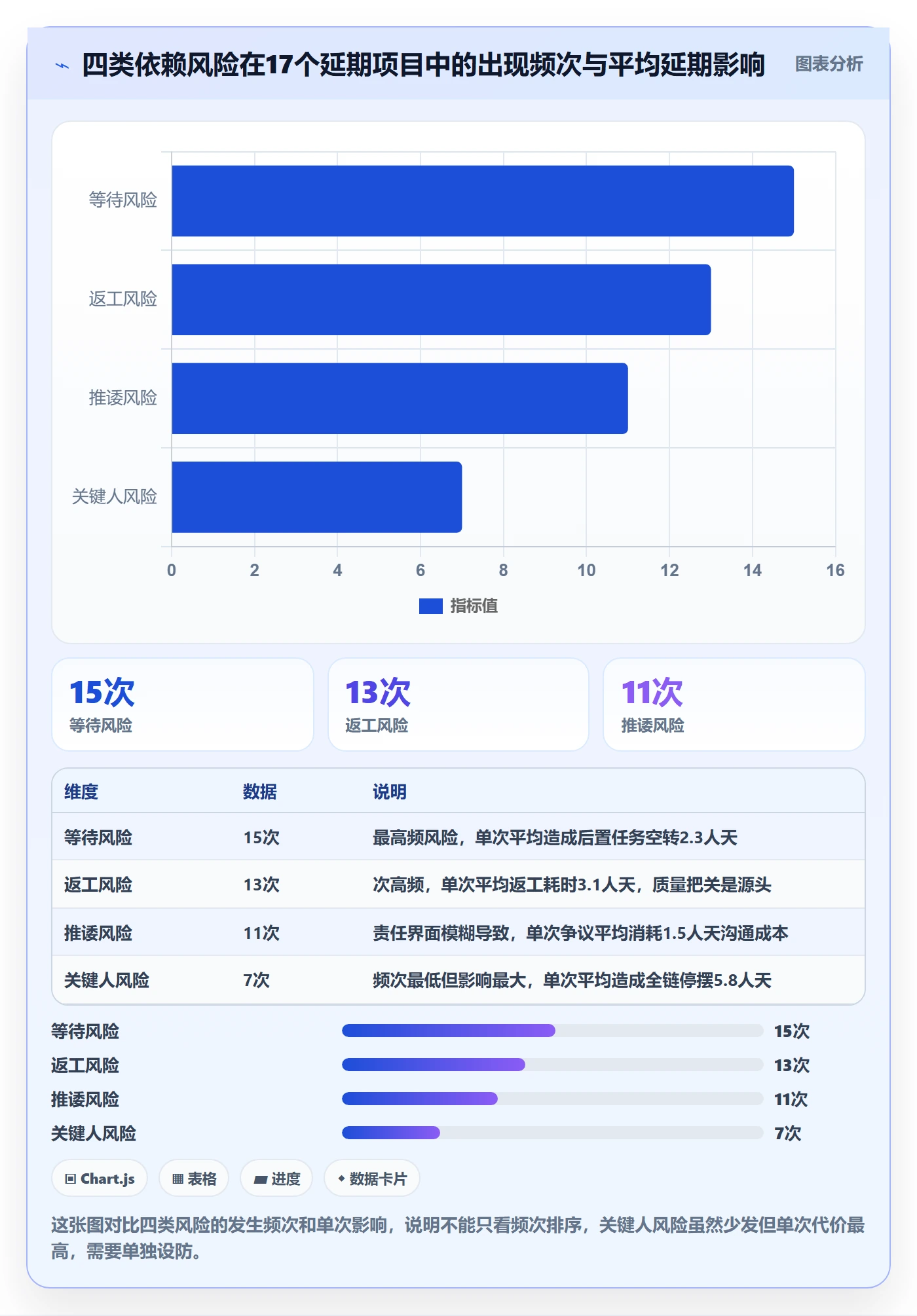This screenshot has height=1316, width=917.
Task: Click the lightning icon beside the title
Action: [x=62, y=65]
